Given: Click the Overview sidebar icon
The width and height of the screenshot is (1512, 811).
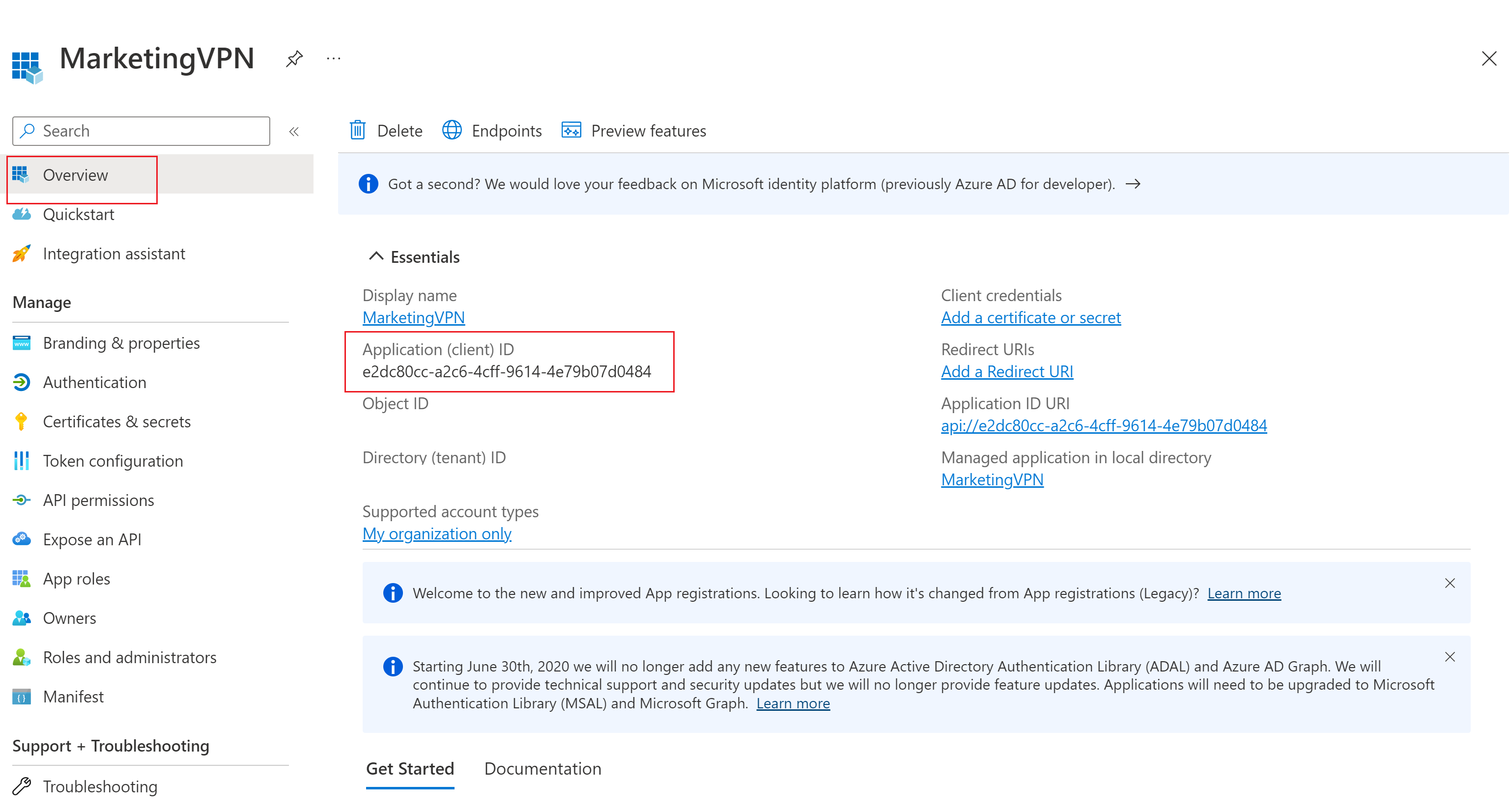Looking at the screenshot, I should point(21,175).
